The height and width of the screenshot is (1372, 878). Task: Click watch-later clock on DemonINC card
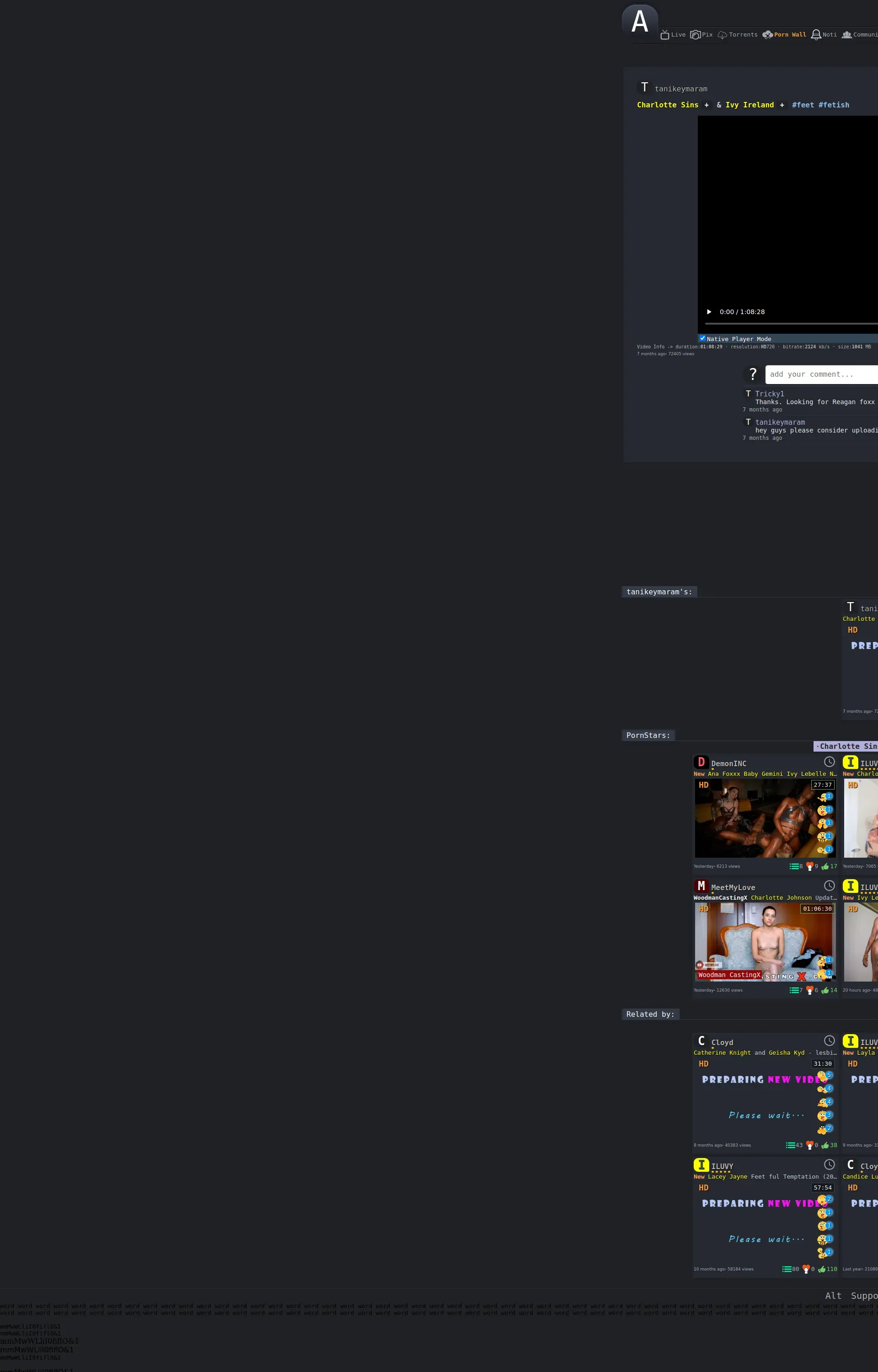click(x=829, y=762)
